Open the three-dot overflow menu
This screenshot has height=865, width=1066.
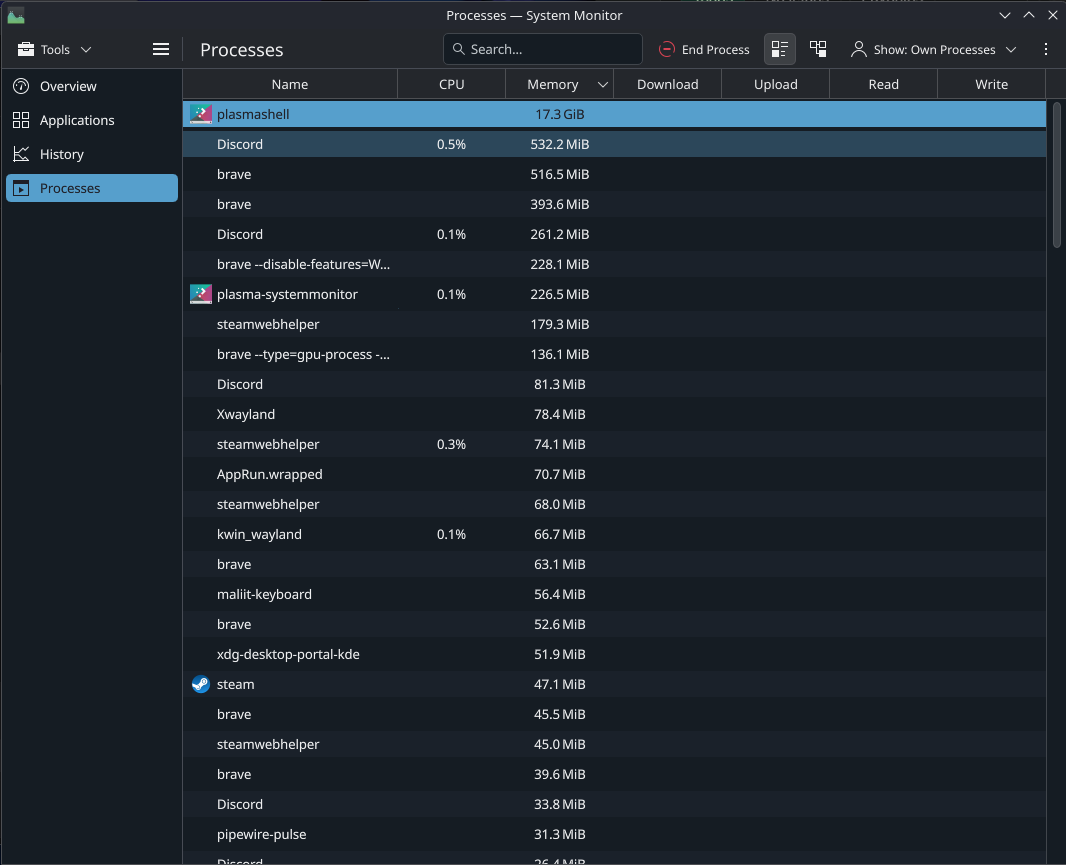[1046, 49]
